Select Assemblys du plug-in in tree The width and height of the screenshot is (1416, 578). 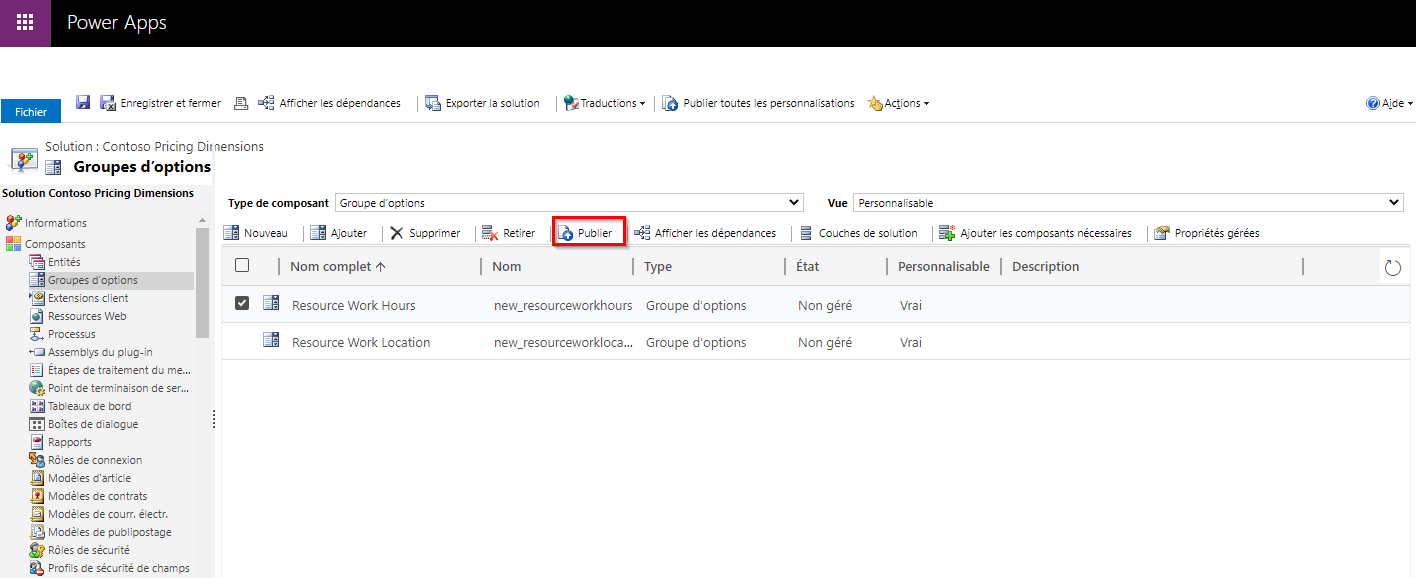pyautogui.click(x=100, y=352)
